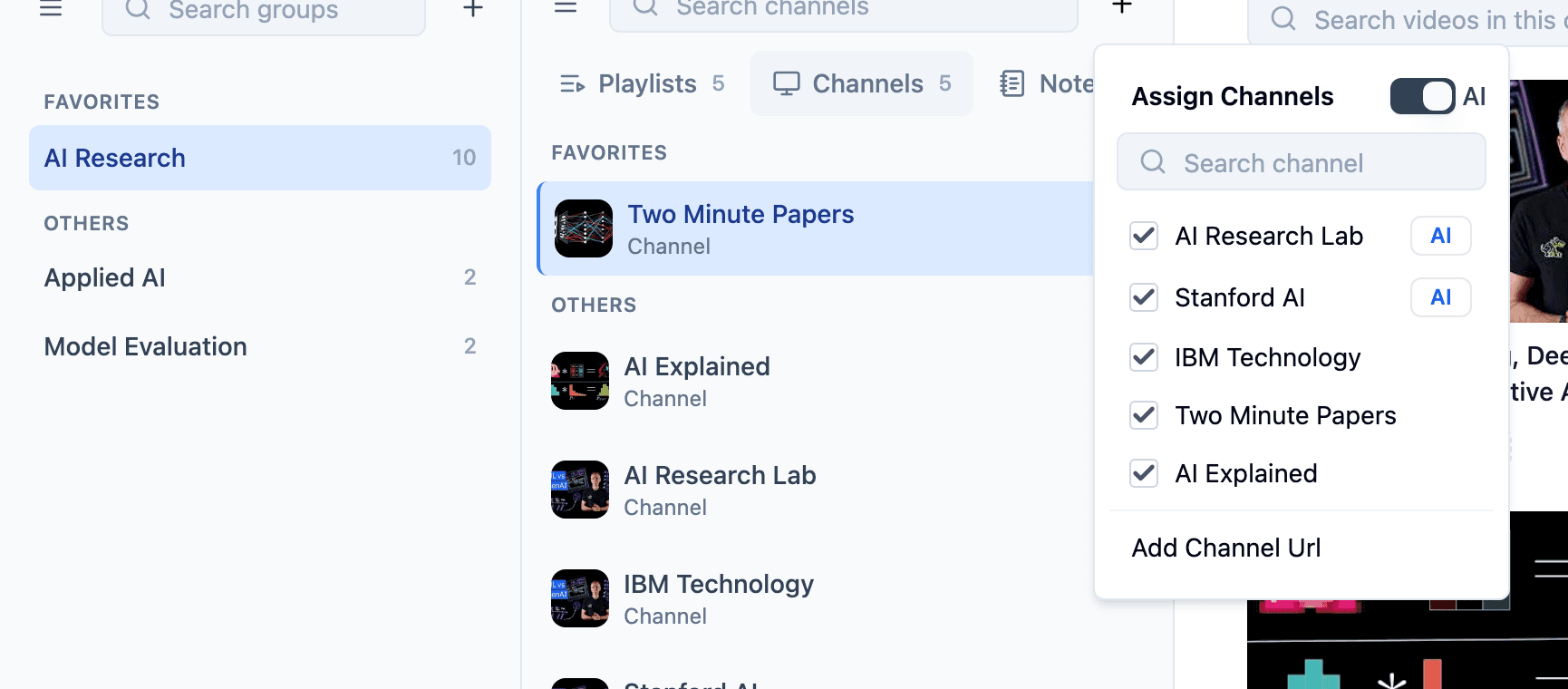Viewport: 1568px width, 689px height.
Task: Click the plus icon to add a group
Action: (x=472, y=9)
